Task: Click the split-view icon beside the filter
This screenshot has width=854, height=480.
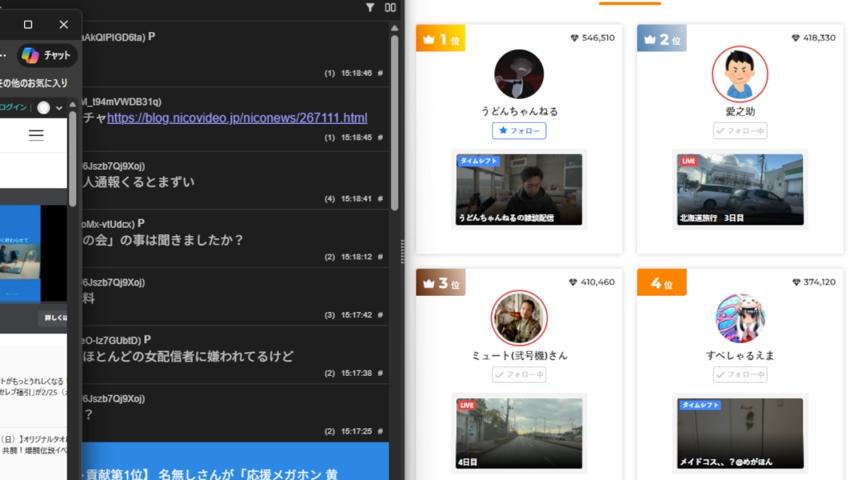Action: point(391,8)
